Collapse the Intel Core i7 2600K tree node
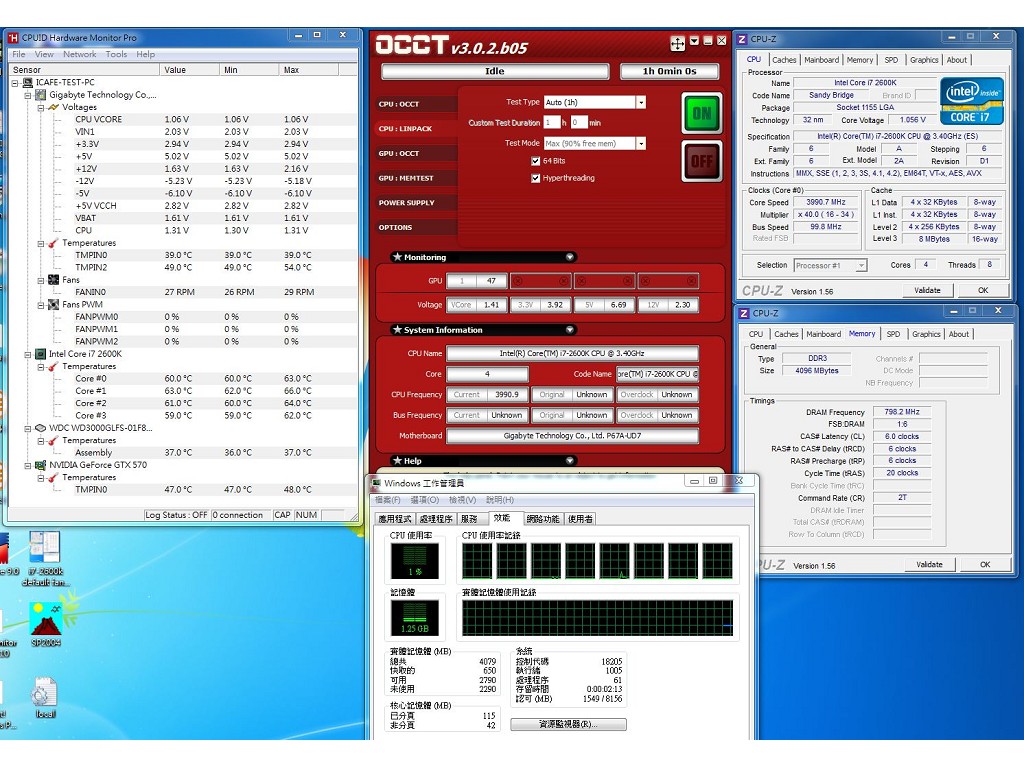Viewport: 1024px width, 768px height. tap(28, 355)
